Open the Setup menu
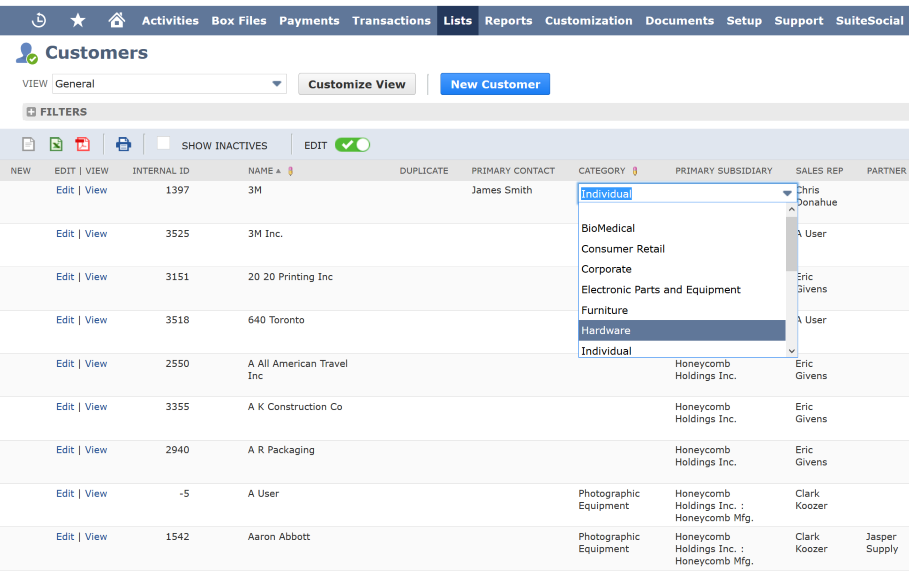Image resolution: width=909 pixels, height=573 pixels. 744,20
